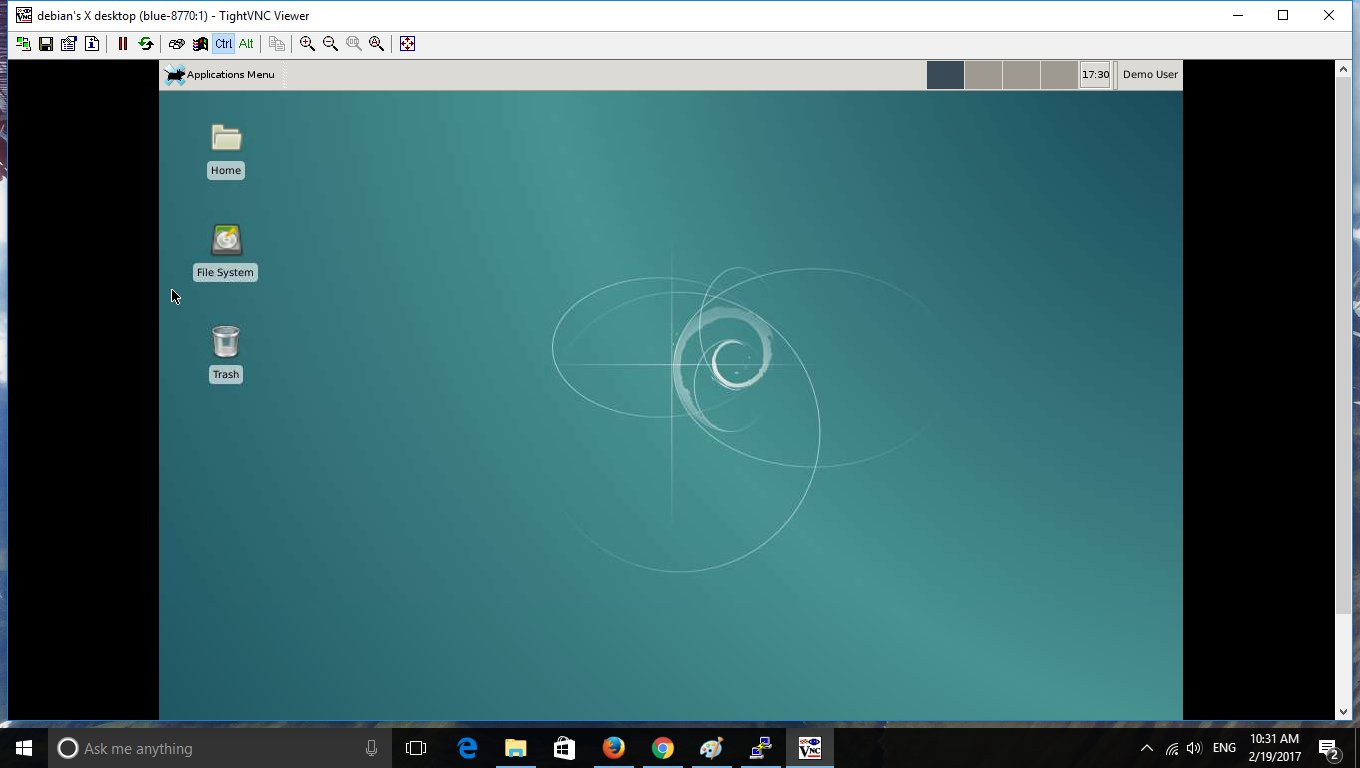The width and height of the screenshot is (1360, 768).
Task: Open Paint from the taskbar palette icon
Action: tap(711, 748)
